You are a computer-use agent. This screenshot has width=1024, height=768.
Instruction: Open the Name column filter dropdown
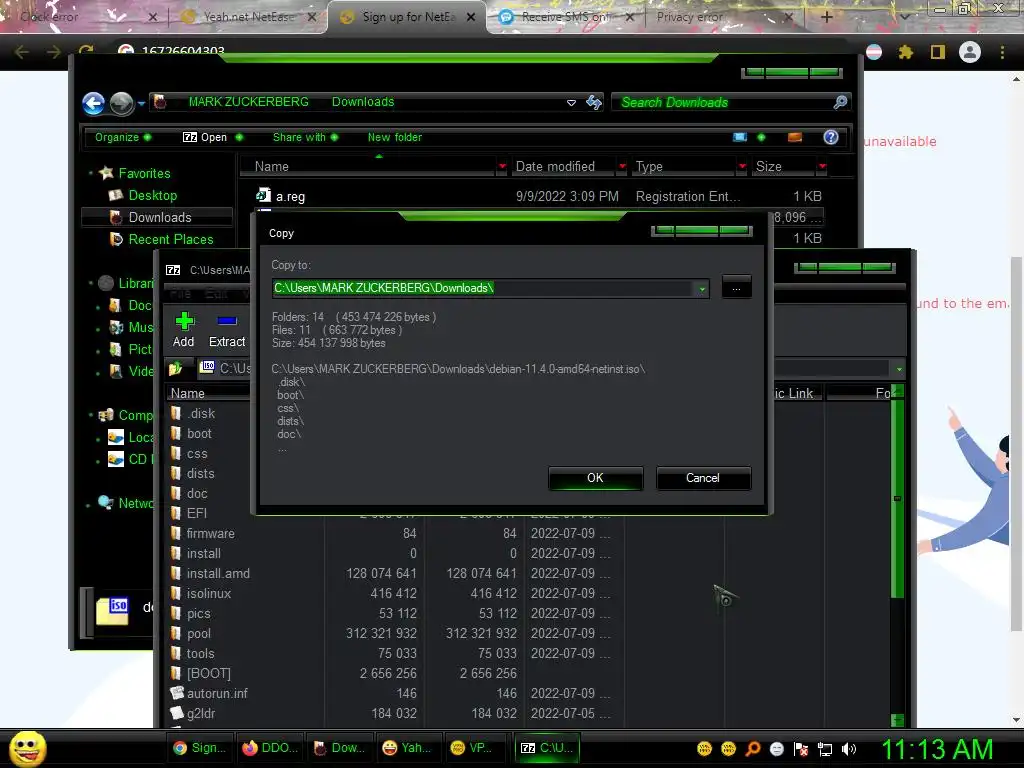(502, 167)
